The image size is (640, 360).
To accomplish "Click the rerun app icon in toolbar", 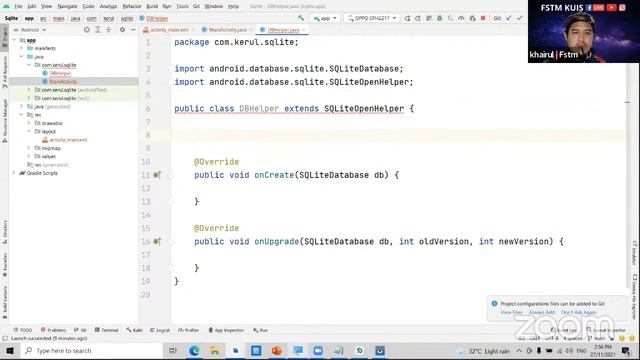I will 407,18.
